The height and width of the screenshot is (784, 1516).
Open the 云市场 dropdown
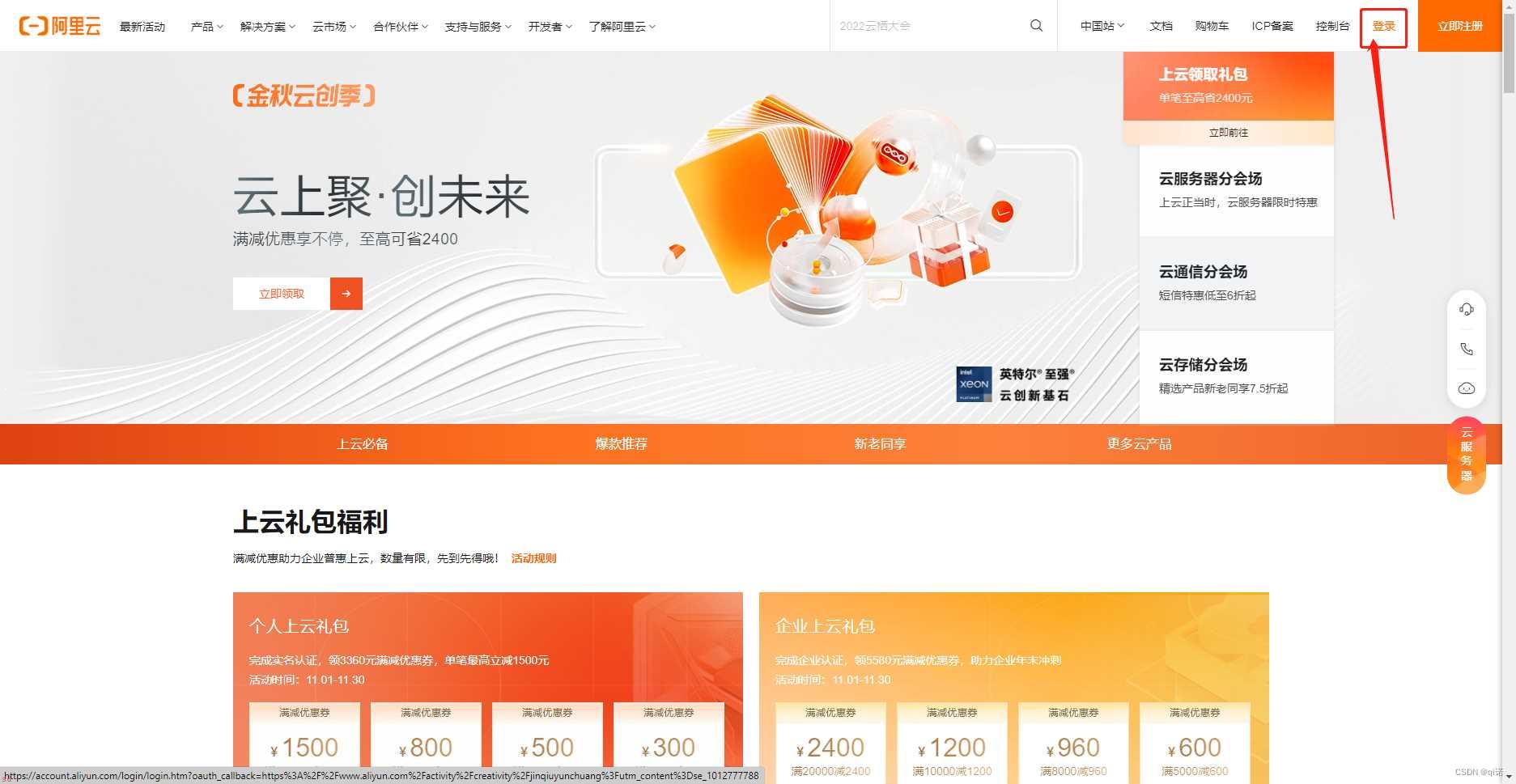point(334,27)
